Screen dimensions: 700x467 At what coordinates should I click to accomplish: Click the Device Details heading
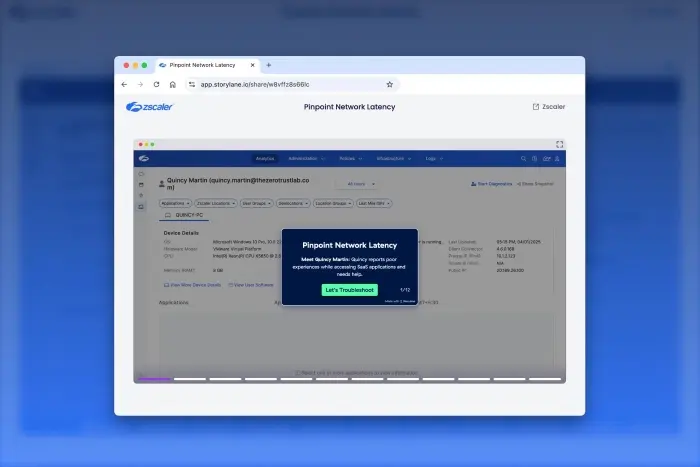[x=181, y=233]
